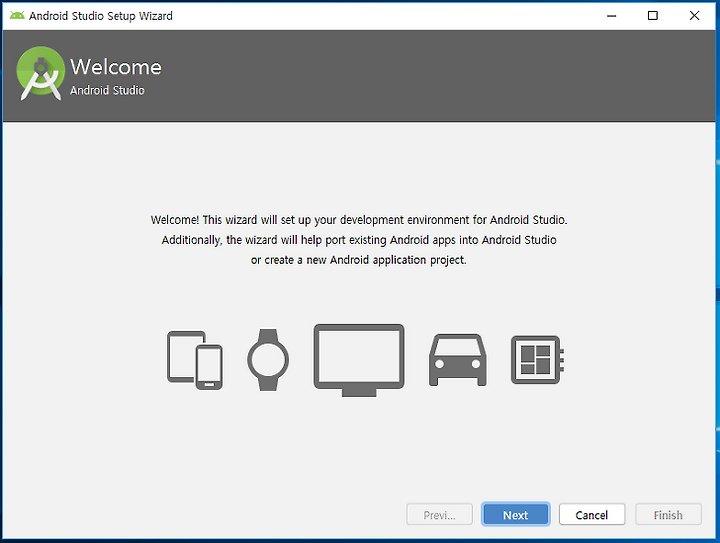Viewport: 720px width, 543px height.
Task: Click the Android icon in title bar
Action: pos(17,16)
